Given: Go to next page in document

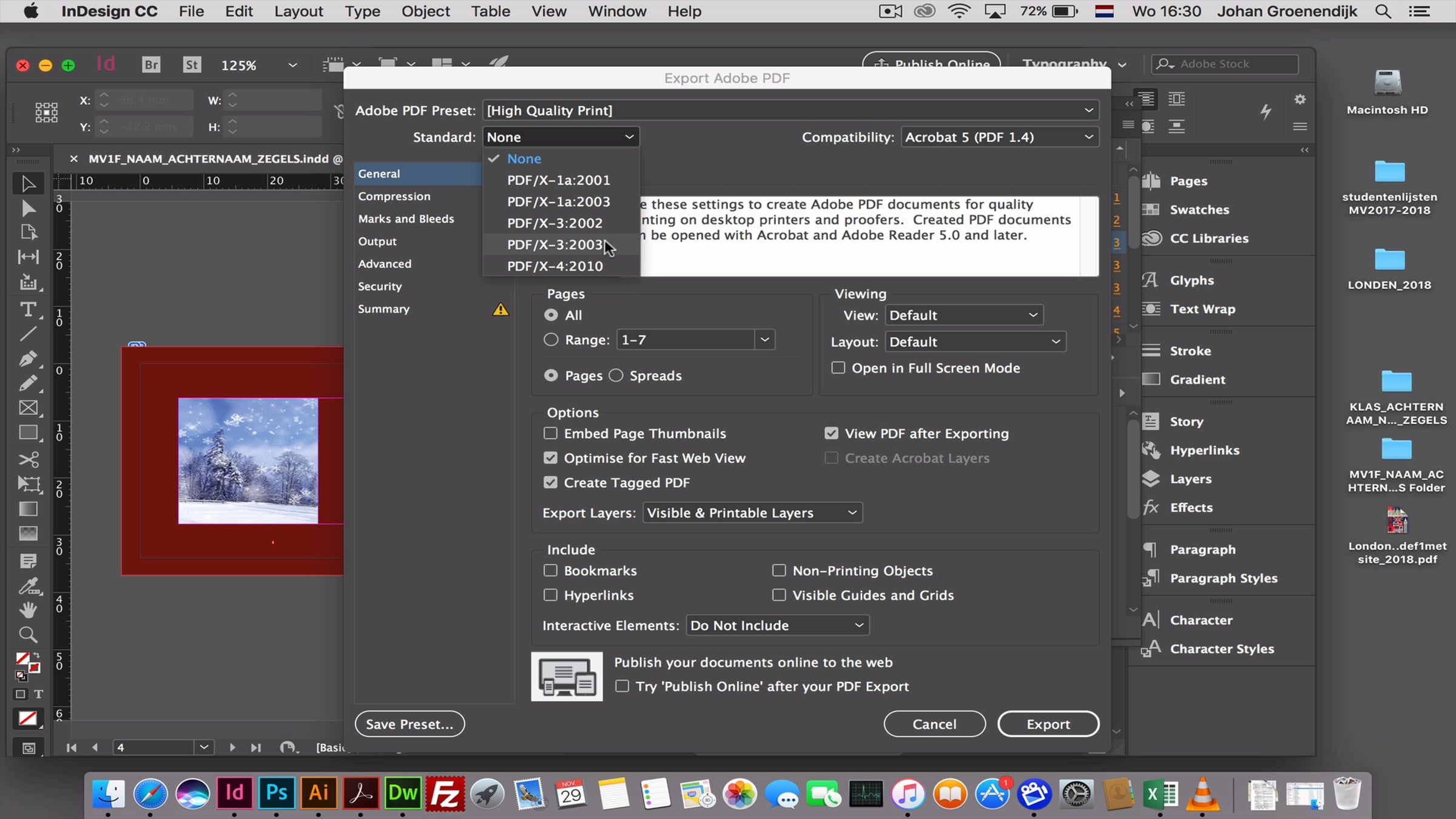Looking at the screenshot, I should tap(232, 747).
